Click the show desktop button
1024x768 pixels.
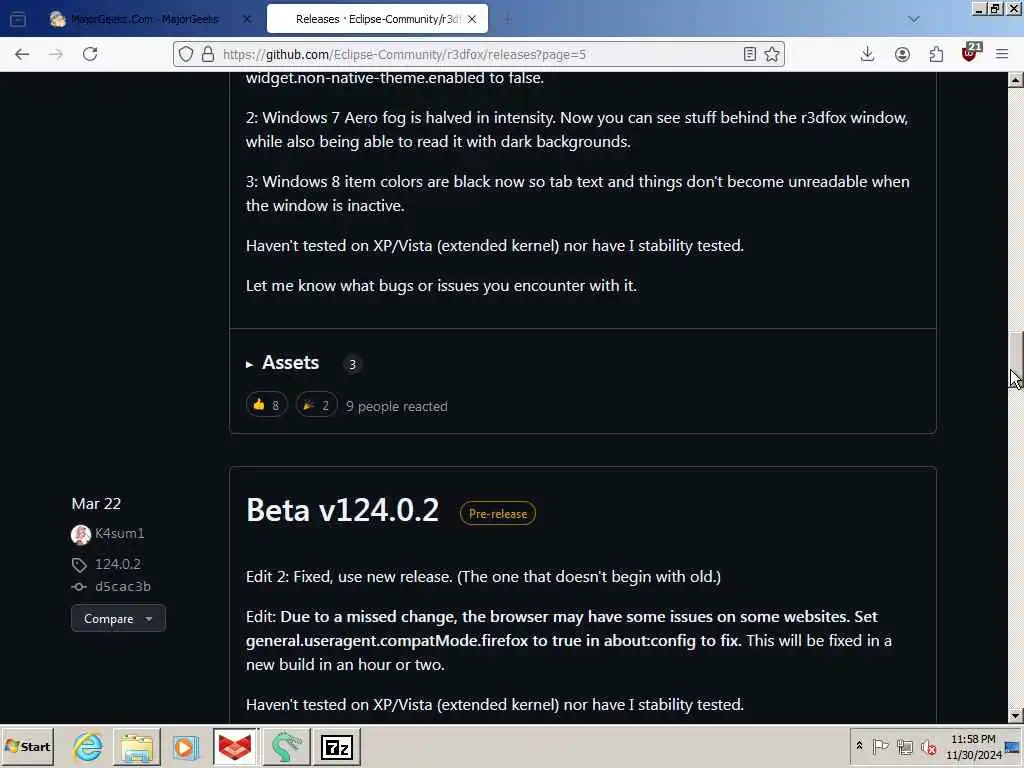click(1014, 746)
